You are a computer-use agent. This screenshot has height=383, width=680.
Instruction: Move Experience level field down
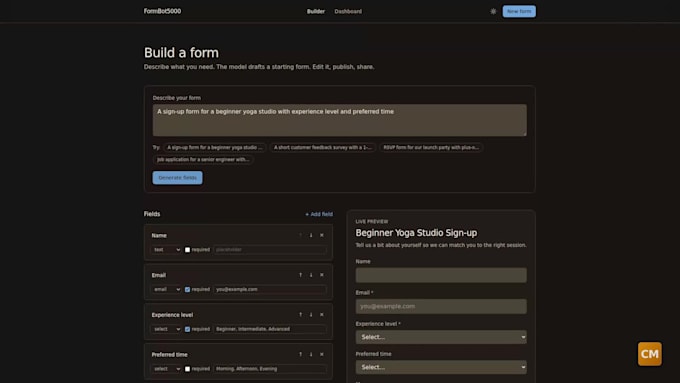click(x=311, y=314)
